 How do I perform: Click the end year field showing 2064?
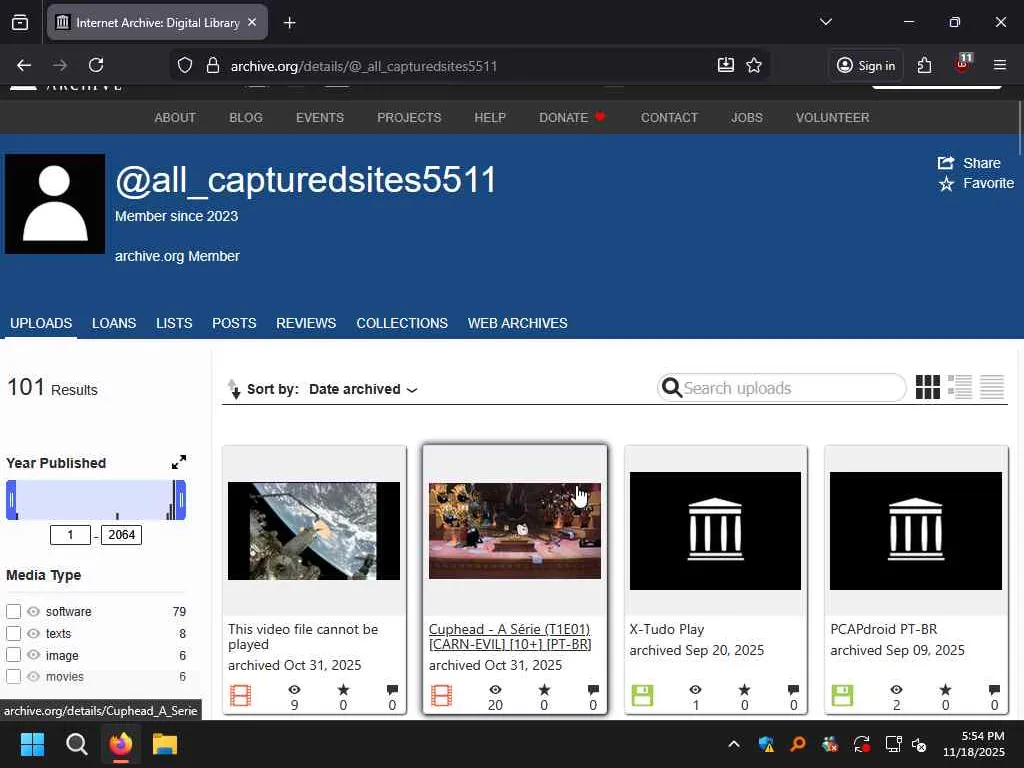(x=121, y=535)
